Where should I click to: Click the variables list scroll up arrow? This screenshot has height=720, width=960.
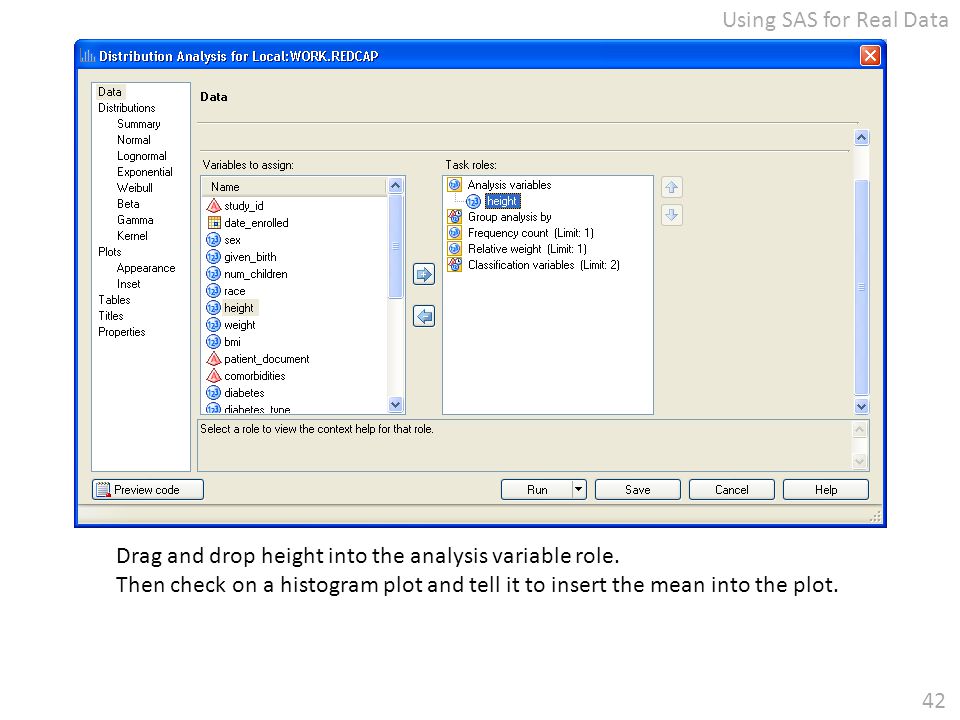(x=396, y=186)
